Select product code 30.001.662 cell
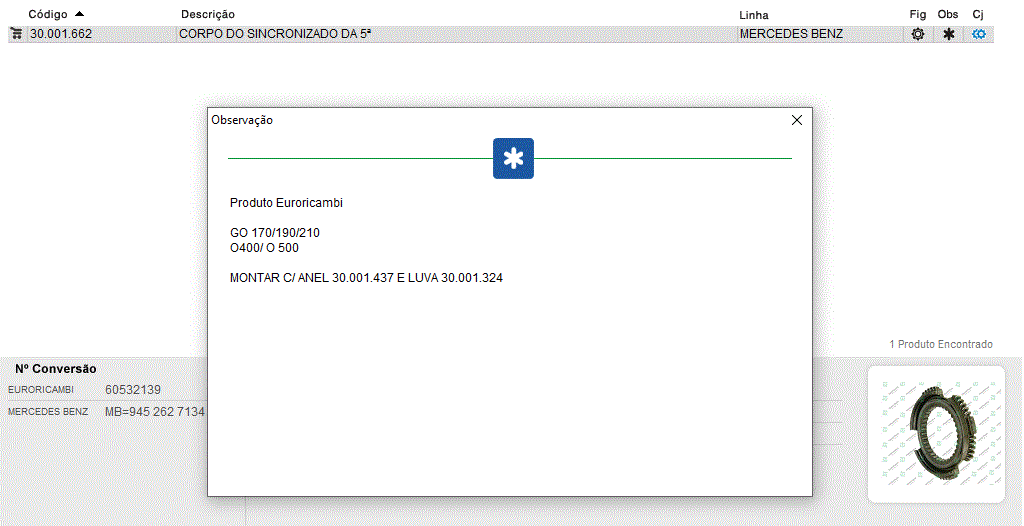Viewport: 1024px width, 526px height. pyautogui.click(x=61, y=34)
